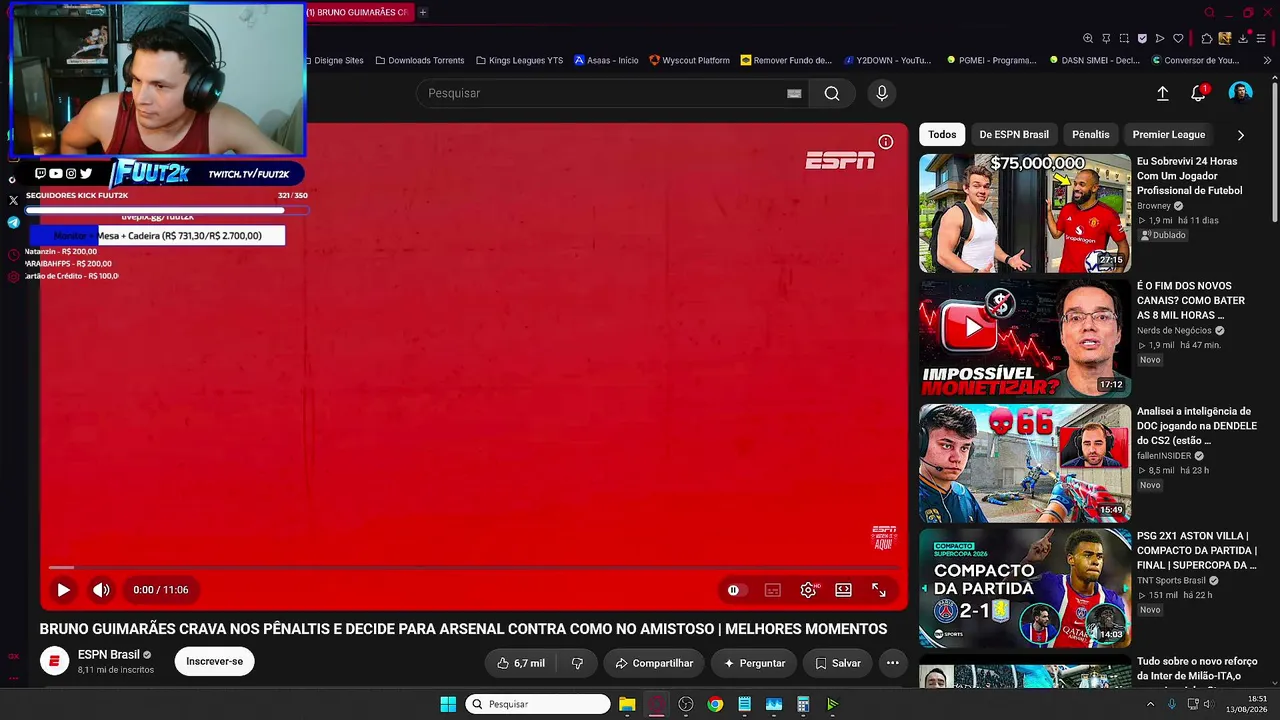This screenshot has height=720, width=1280.
Task: Open more actions three-dot menu below video
Action: coord(893,663)
